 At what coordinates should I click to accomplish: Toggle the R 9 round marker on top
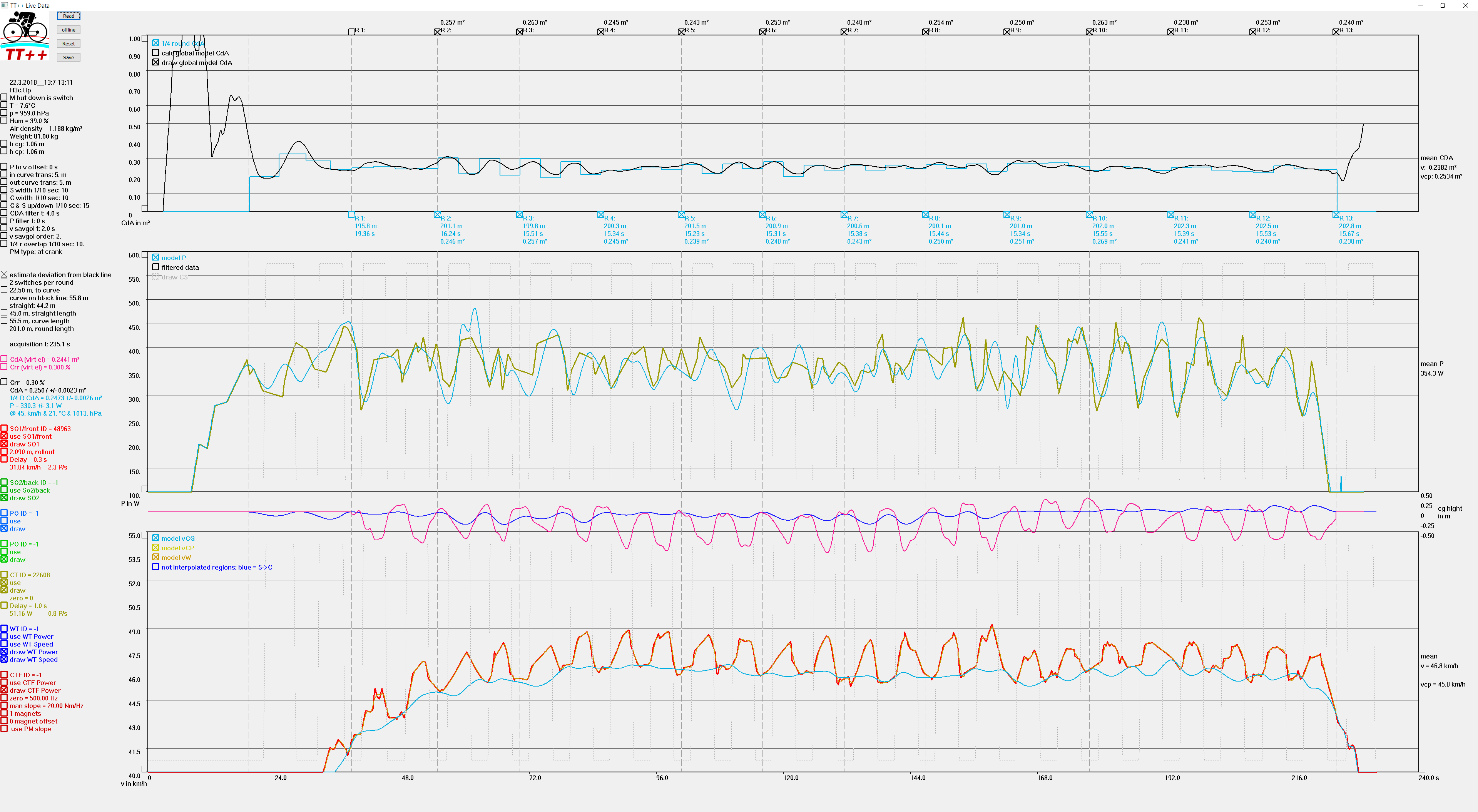click(1007, 32)
